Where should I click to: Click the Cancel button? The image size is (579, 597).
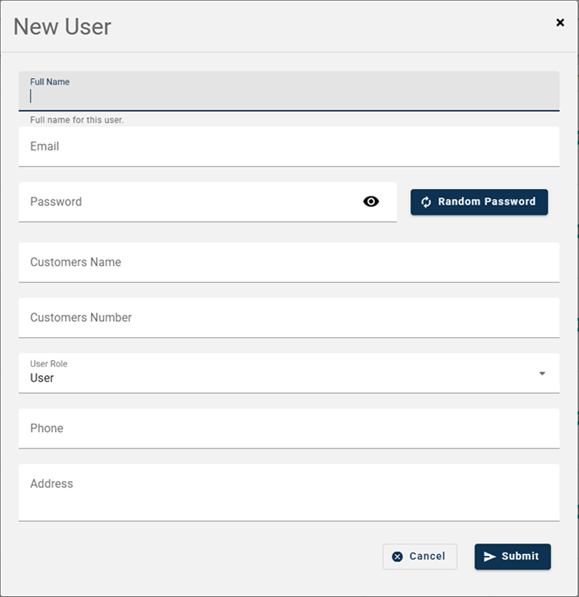tap(419, 556)
